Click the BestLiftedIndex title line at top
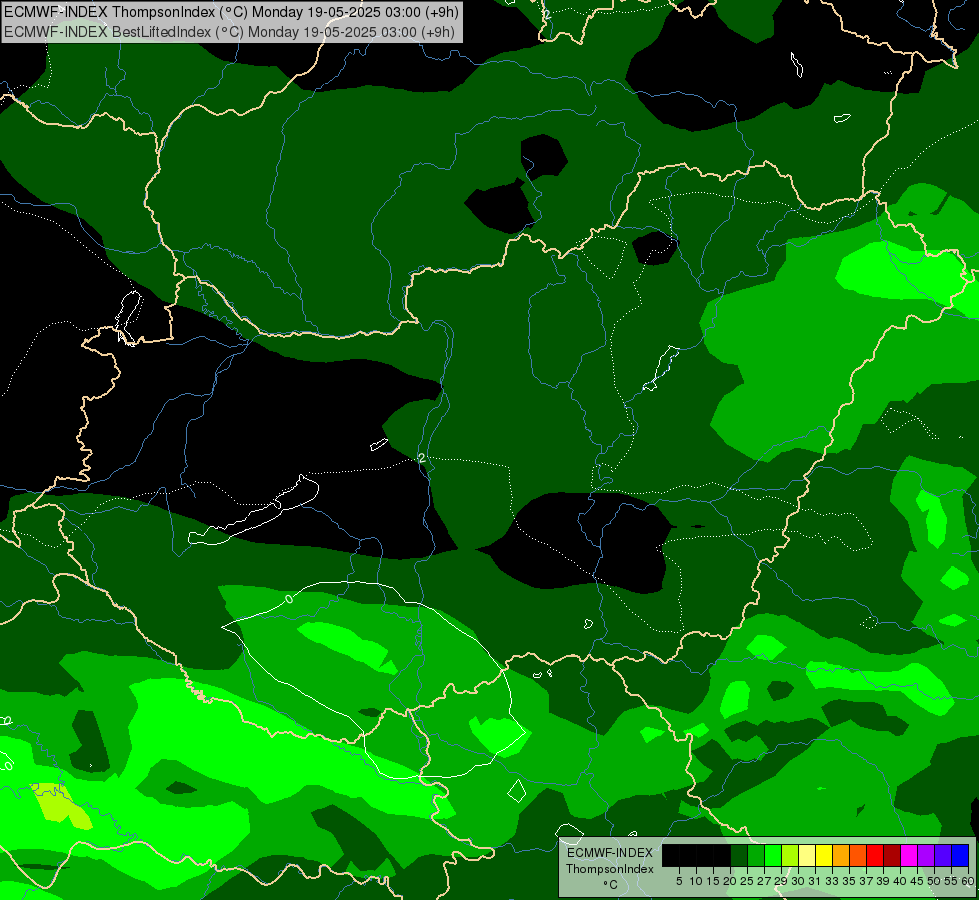This screenshot has height=900, width=979. [x=229, y=32]
